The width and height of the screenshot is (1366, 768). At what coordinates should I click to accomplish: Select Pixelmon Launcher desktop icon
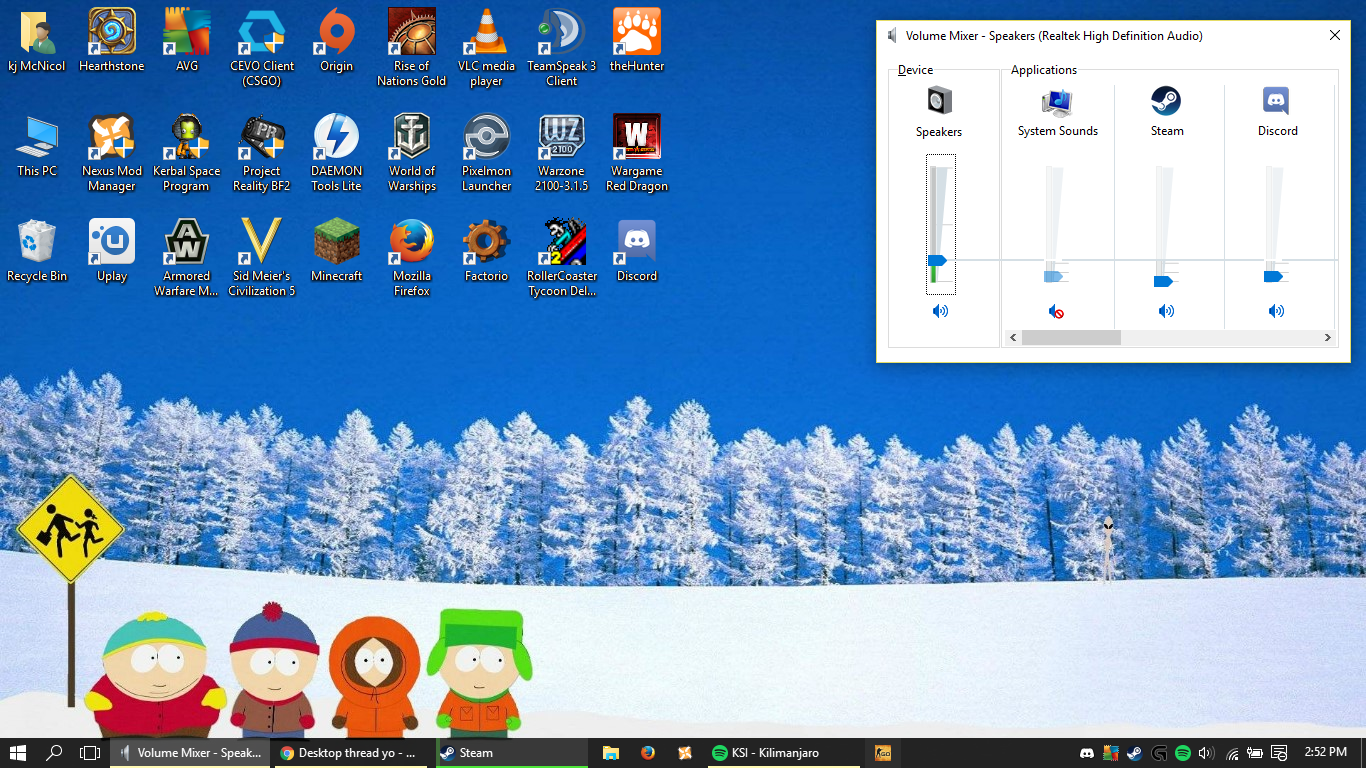pyautogui.click(x=487, y=153)
